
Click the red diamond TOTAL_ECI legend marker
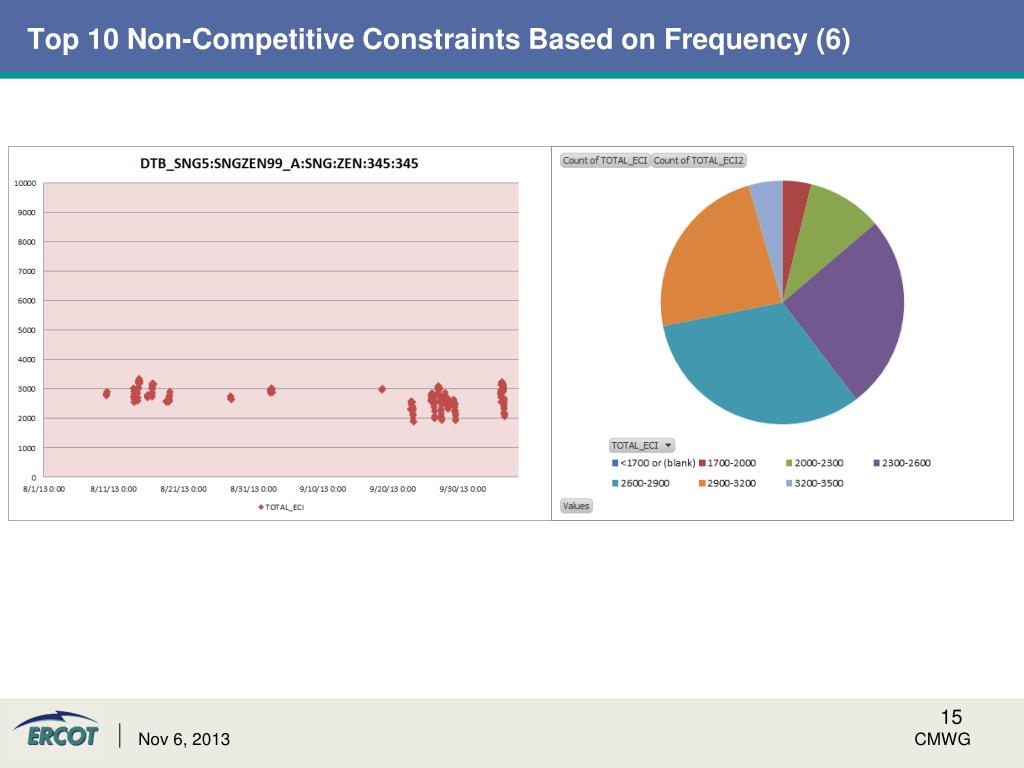click(261, 506)
